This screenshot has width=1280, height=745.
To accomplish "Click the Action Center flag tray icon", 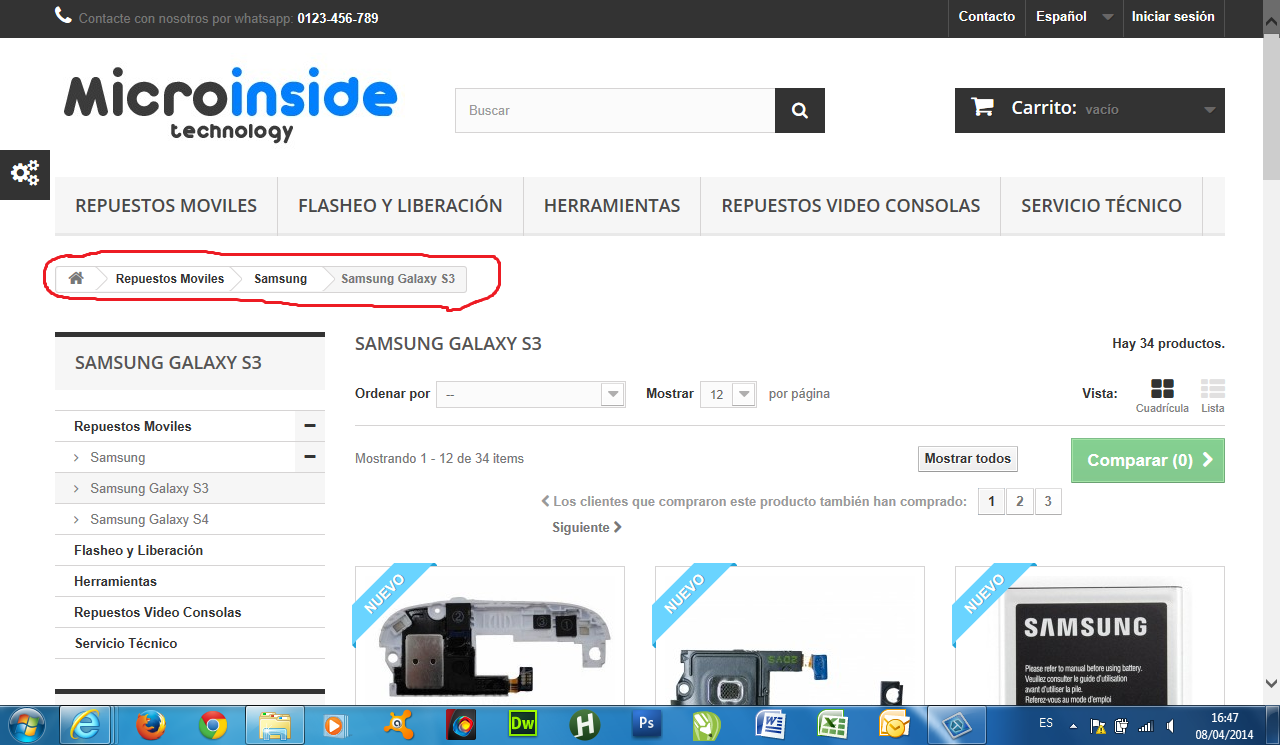I will tap(1098, 725).
